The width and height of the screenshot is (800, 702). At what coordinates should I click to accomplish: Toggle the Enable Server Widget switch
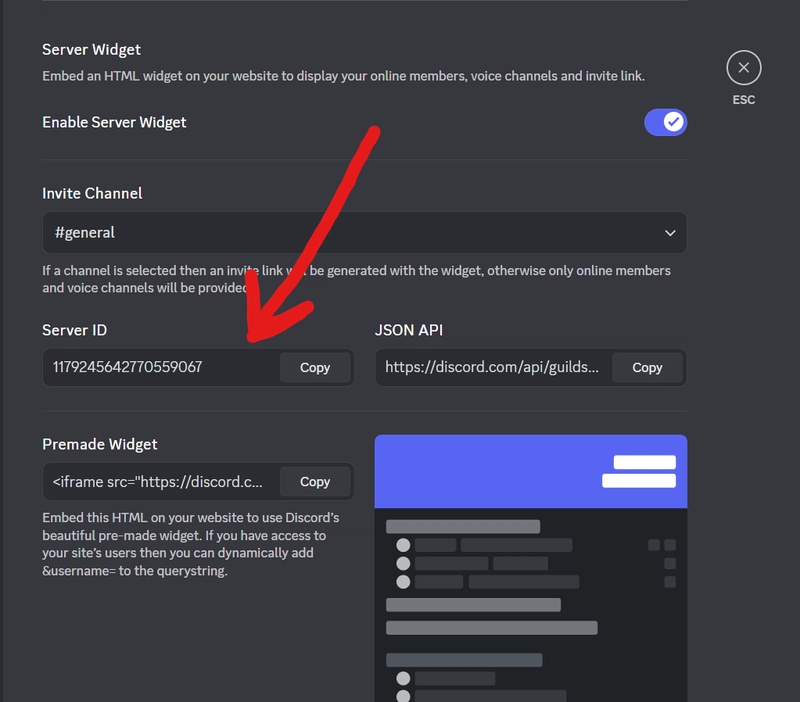pyautogui.click(x=665, y=122)
